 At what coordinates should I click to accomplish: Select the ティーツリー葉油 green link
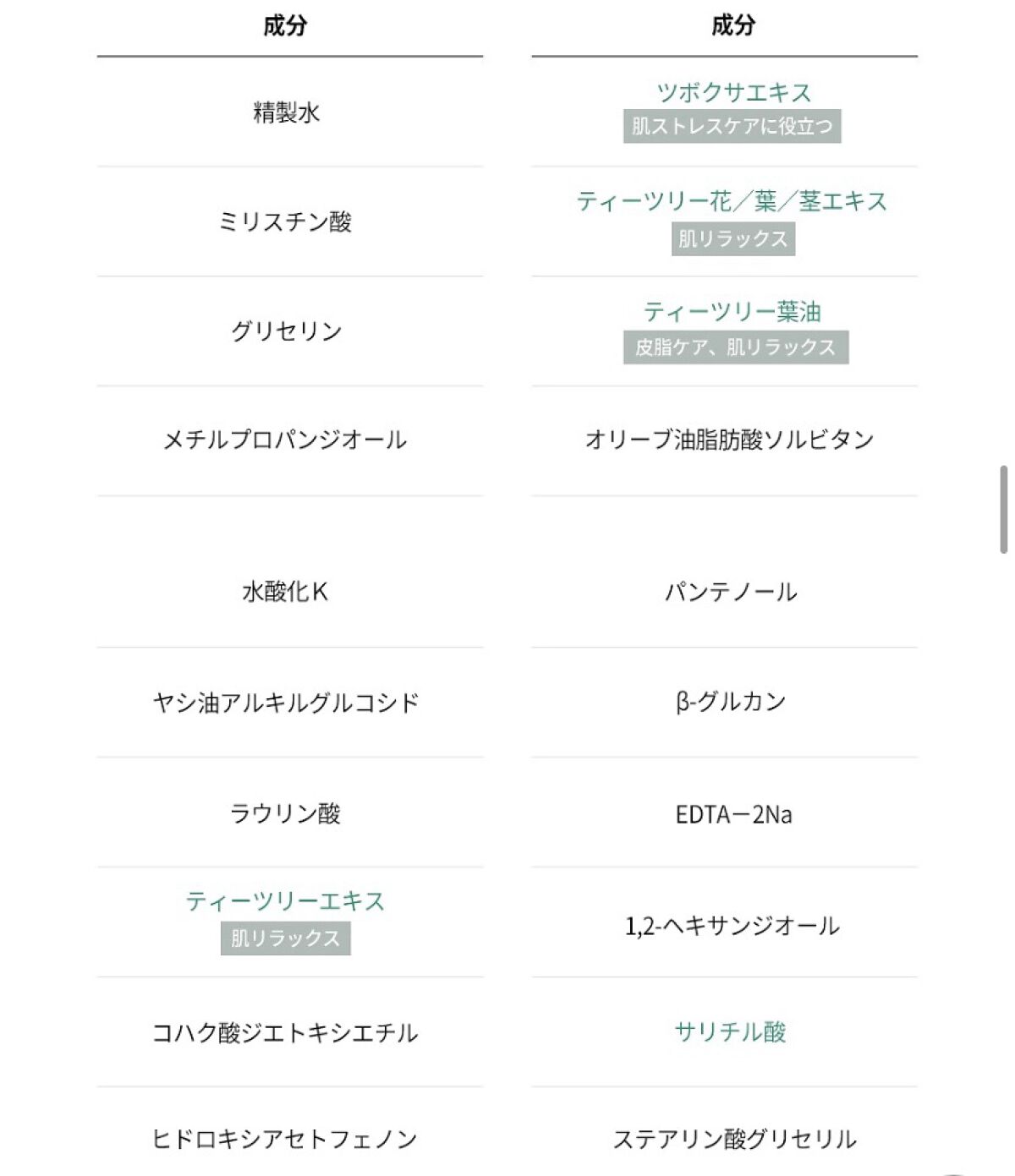tap(732, 312)
